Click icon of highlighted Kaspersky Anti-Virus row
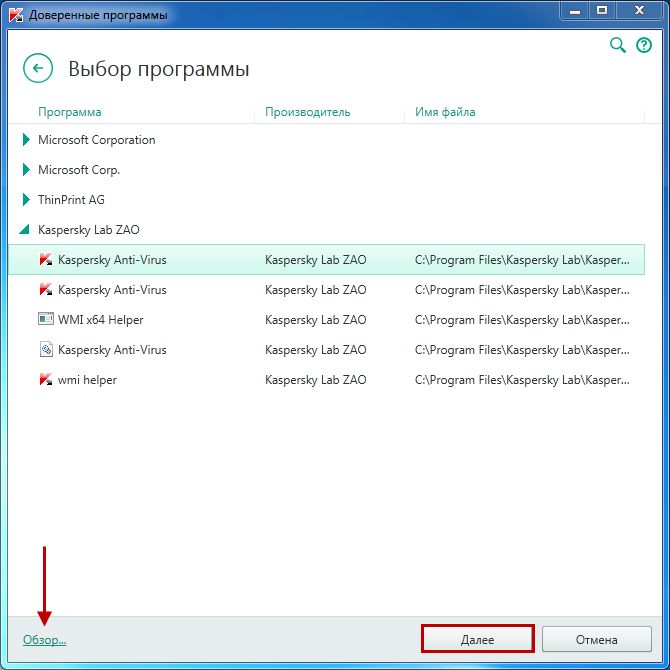670x670 pixels. 46,259
